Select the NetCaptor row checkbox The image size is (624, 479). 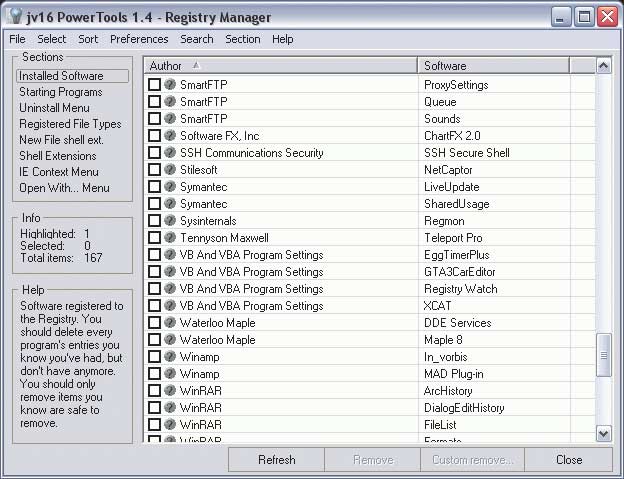[154, 169]
